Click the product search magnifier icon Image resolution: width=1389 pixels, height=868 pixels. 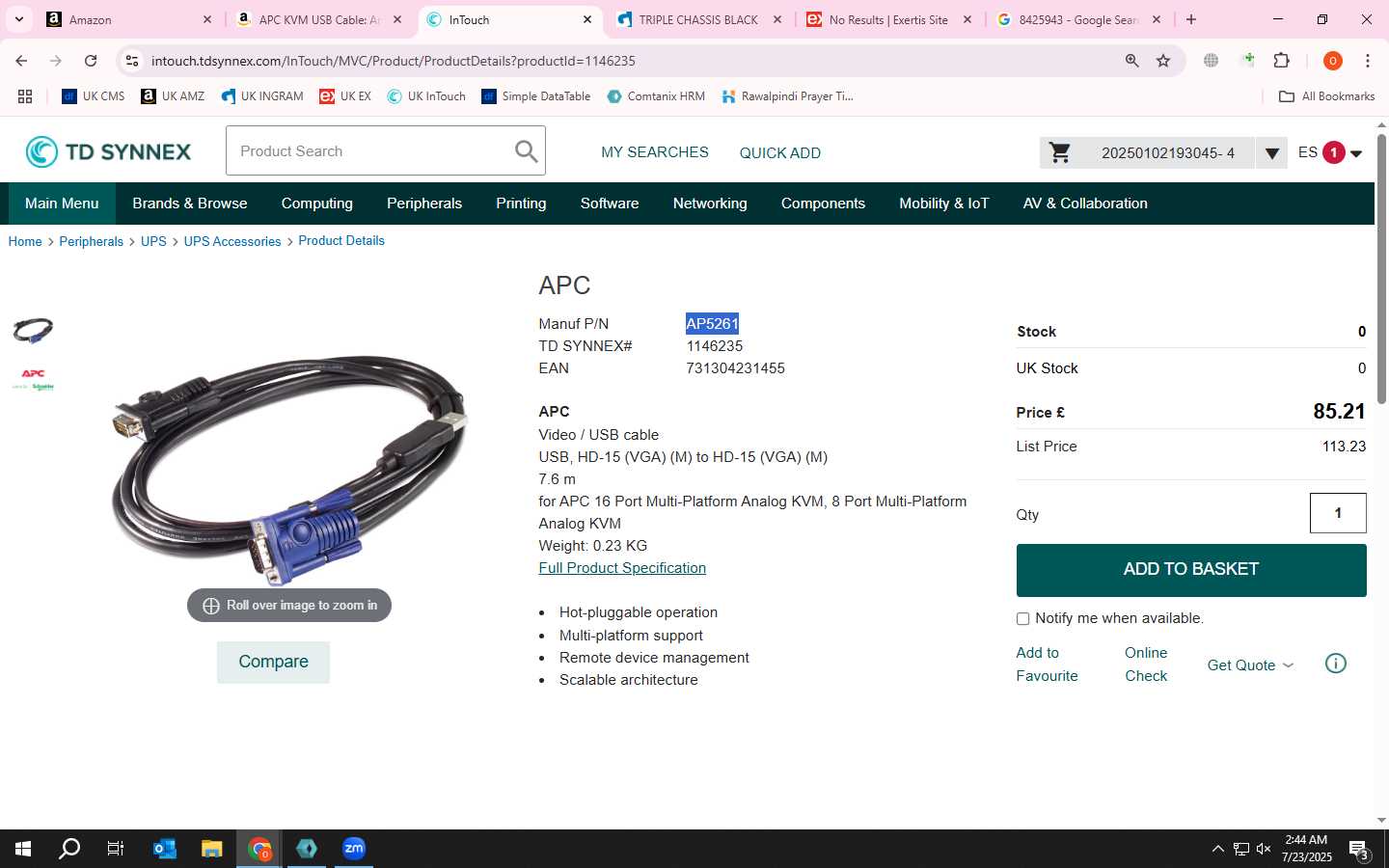point(526,151)
